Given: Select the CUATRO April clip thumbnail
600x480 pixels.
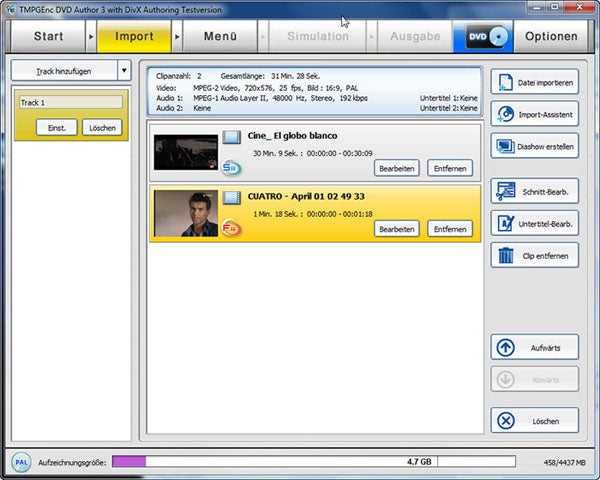Looking at the screenshot, I should click(x=186, y=213).
